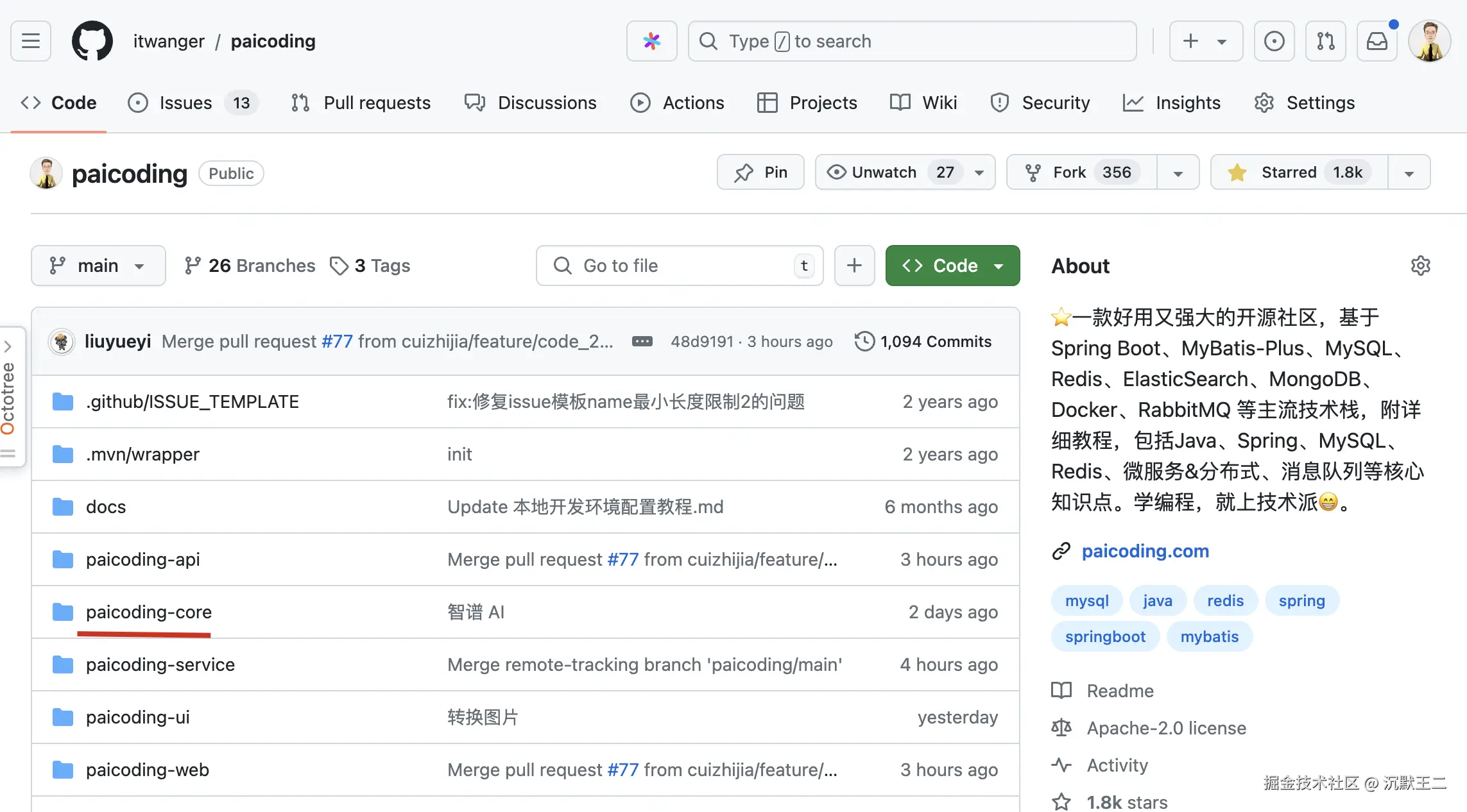Open Copilot colorful star icon

coord(651,41)
